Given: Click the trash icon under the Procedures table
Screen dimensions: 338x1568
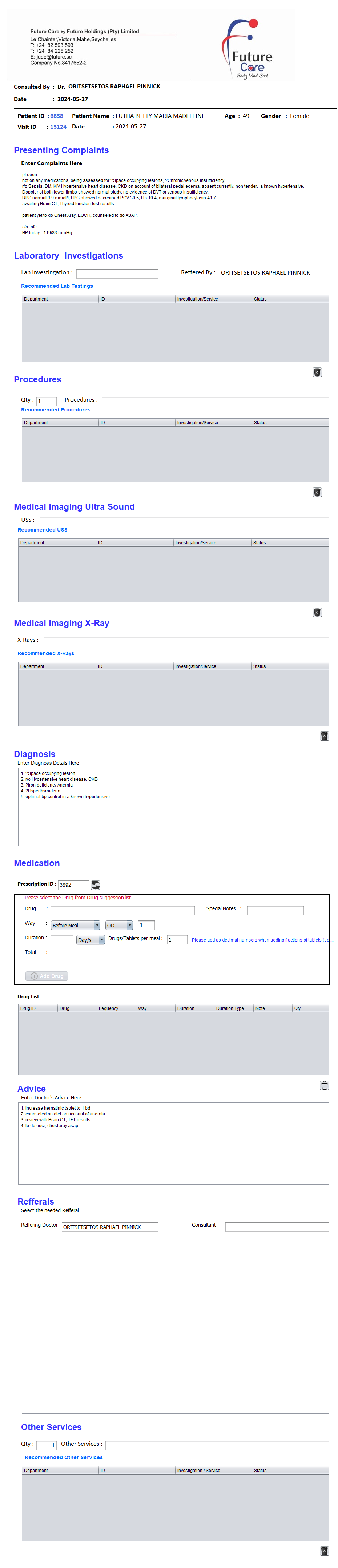Looking at the screenshot, I should [317, 492].
